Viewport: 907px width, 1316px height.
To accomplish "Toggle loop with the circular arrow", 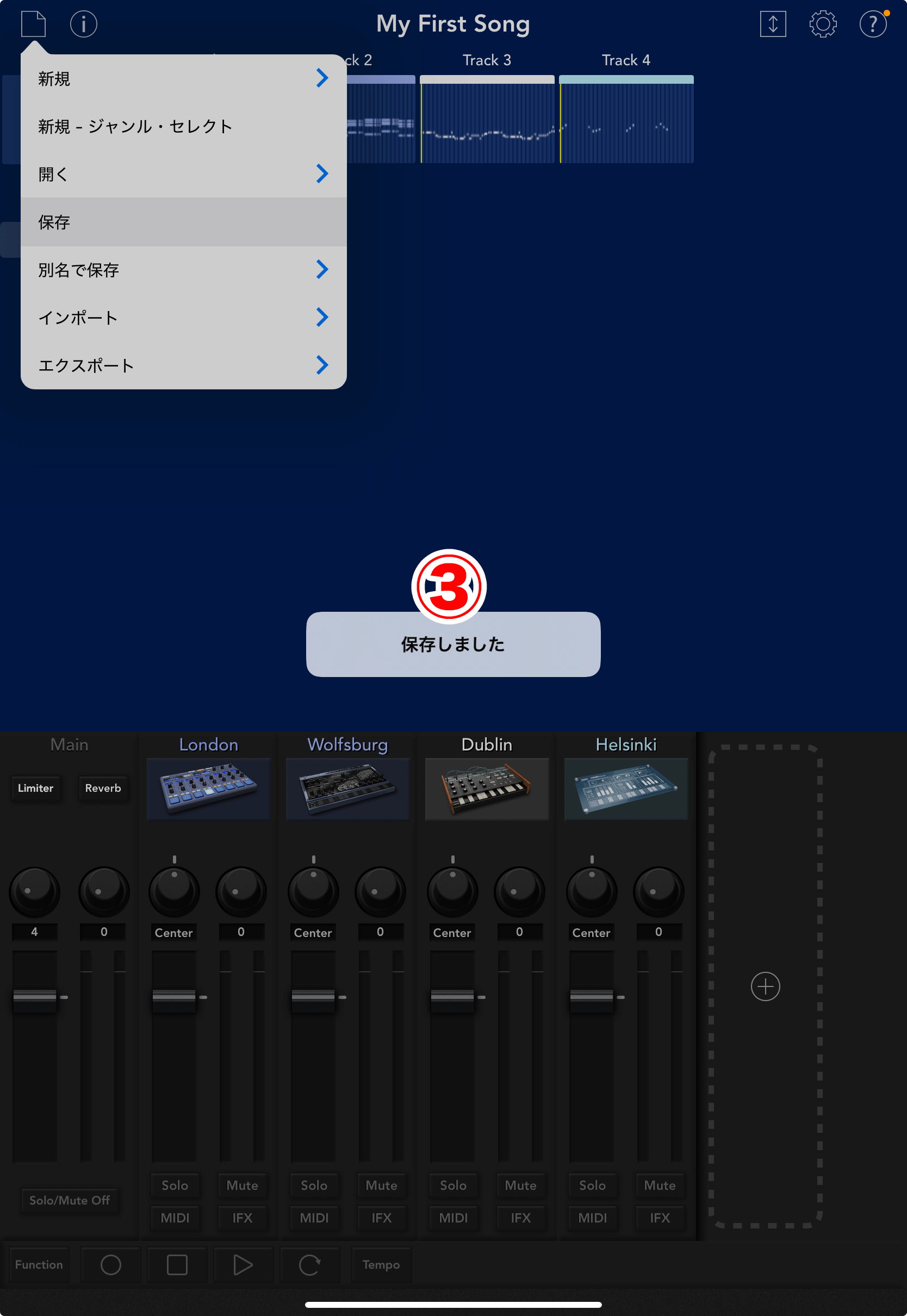I will 310,1265.
